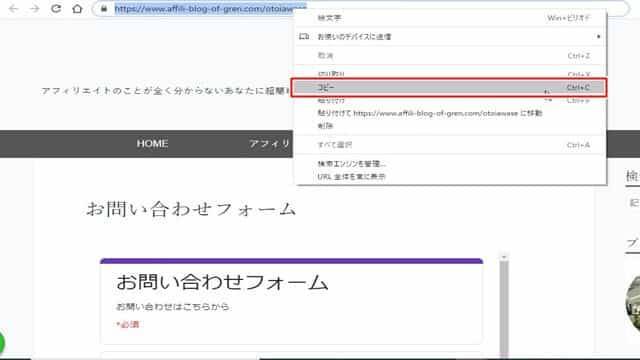
Task: Select 貼り付けて … に移動 menu entry
Action: (x=450, y=113)
